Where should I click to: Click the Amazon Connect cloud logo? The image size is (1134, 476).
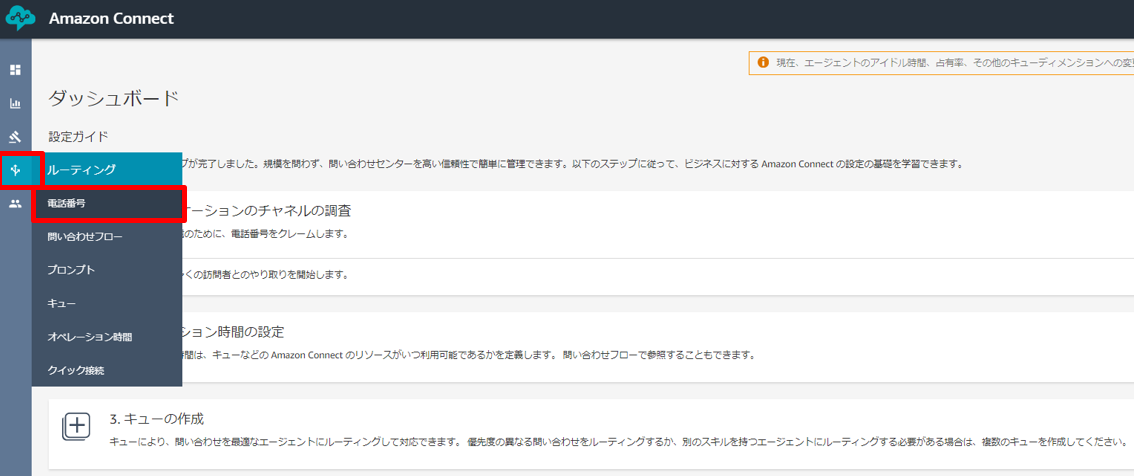[x=20, y=18]
